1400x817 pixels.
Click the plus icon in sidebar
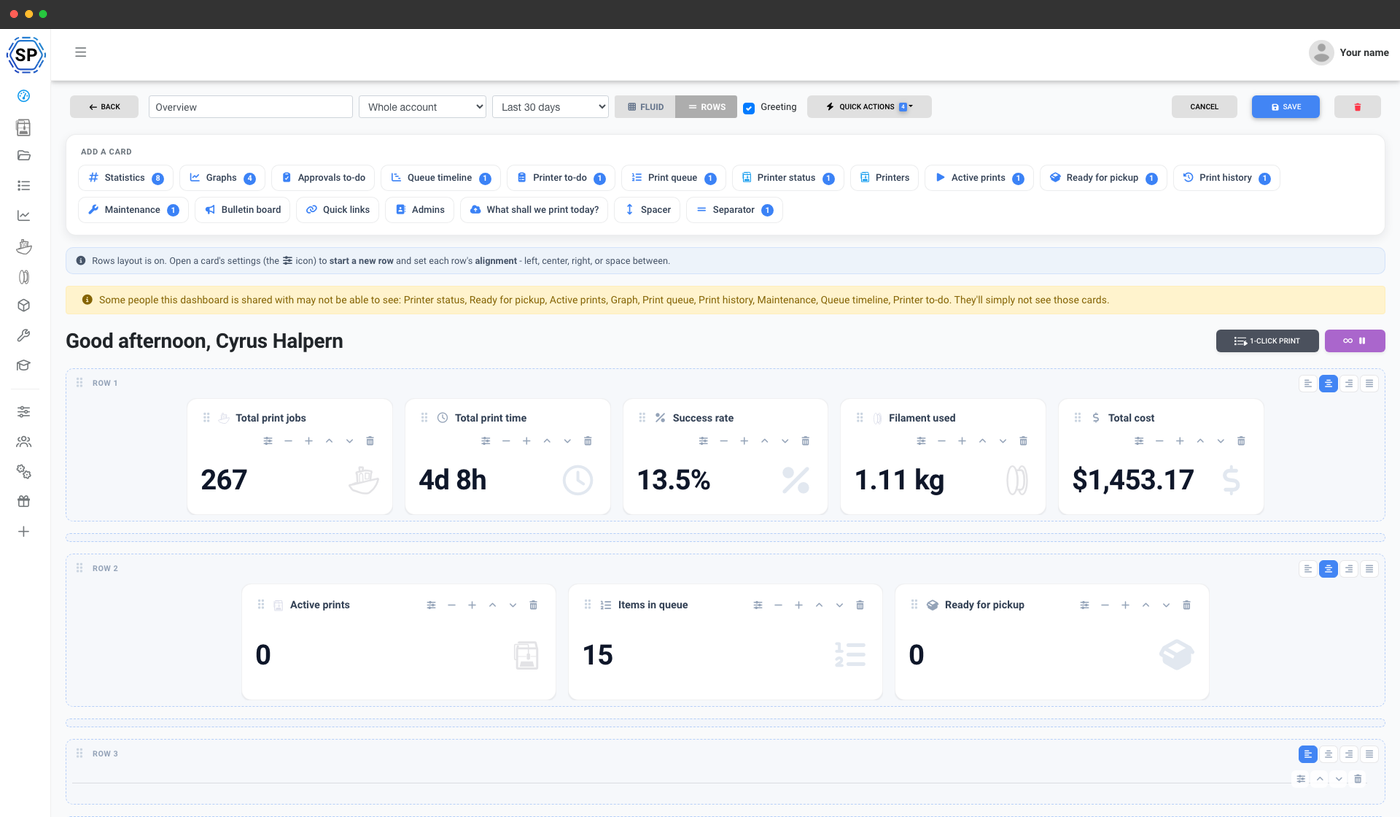point(24,531)
